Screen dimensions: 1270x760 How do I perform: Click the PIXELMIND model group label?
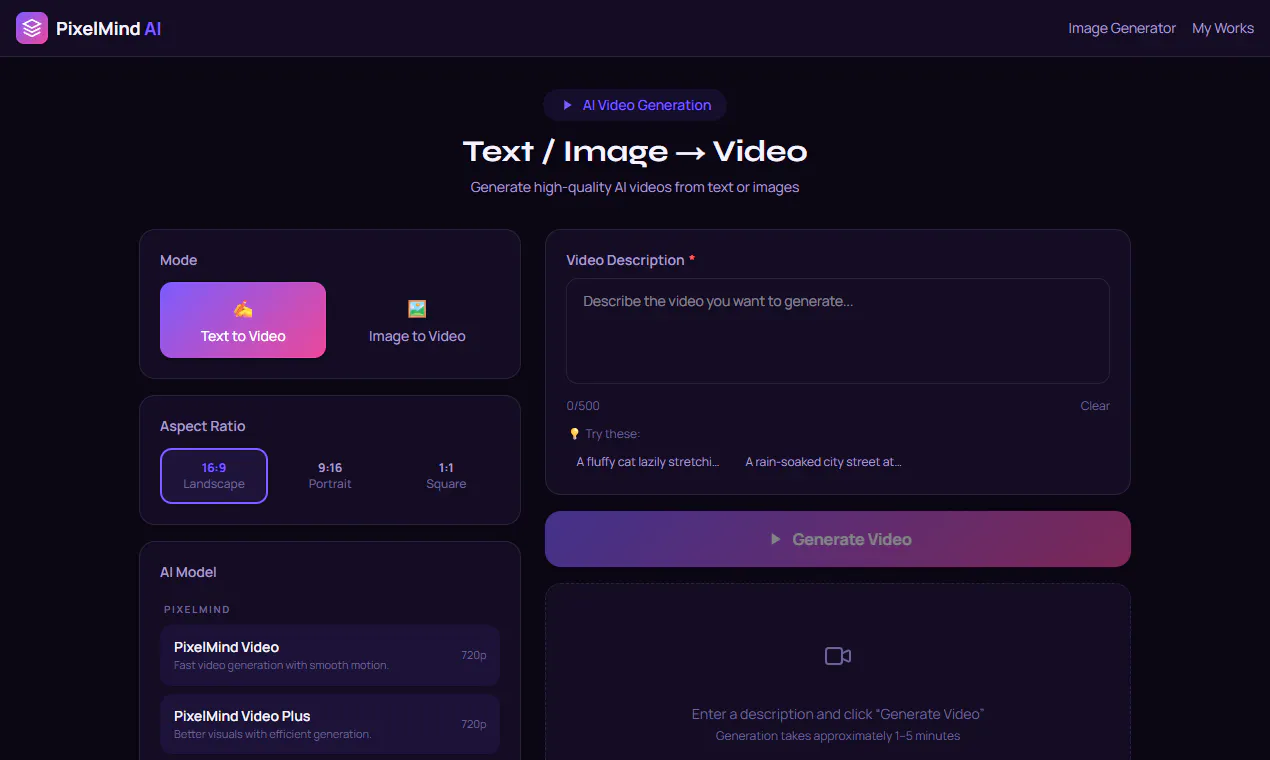tap(197, 609)
